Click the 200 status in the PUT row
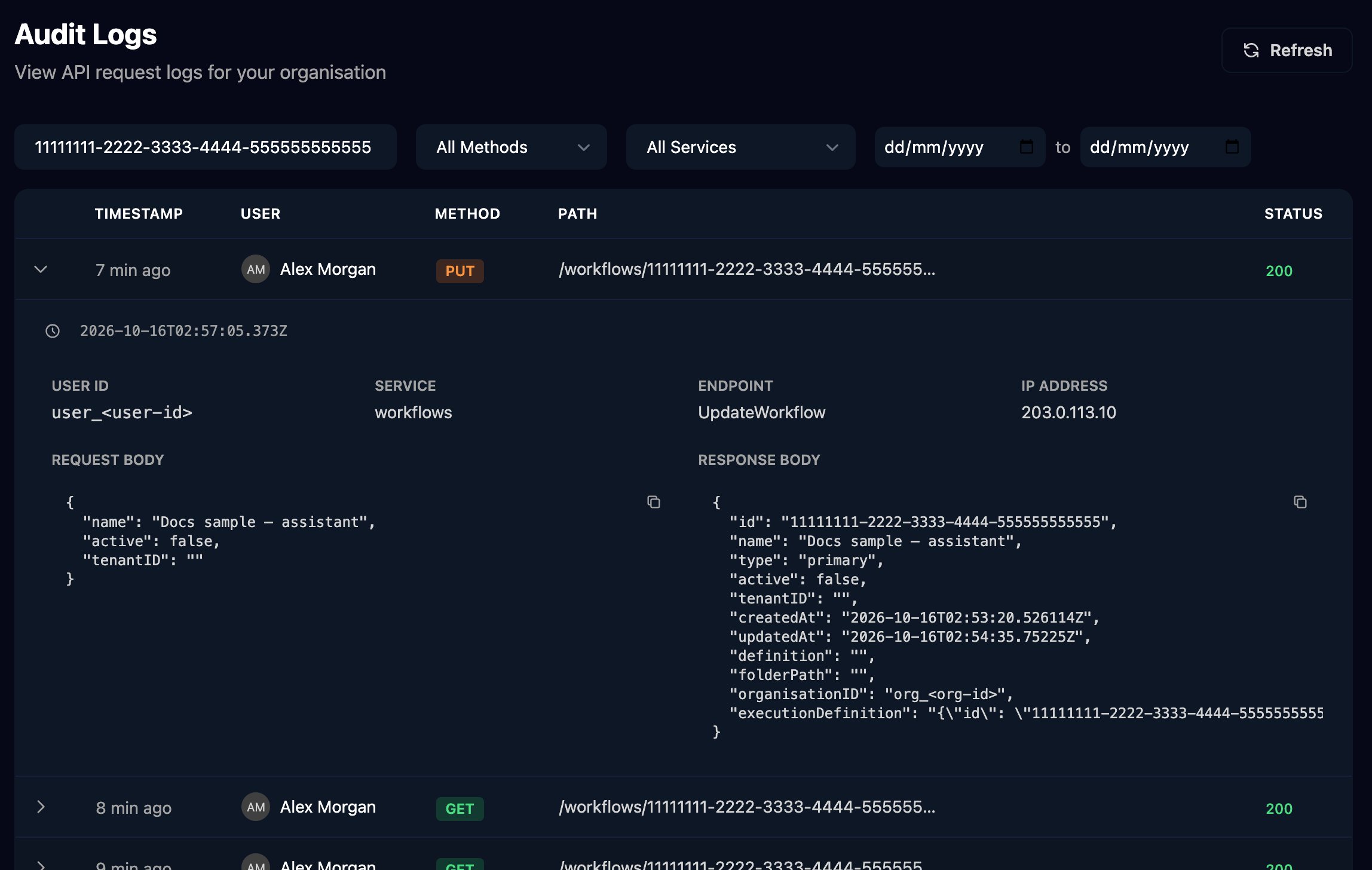This screenshot has width=1372, height=870. point(1279,271)
